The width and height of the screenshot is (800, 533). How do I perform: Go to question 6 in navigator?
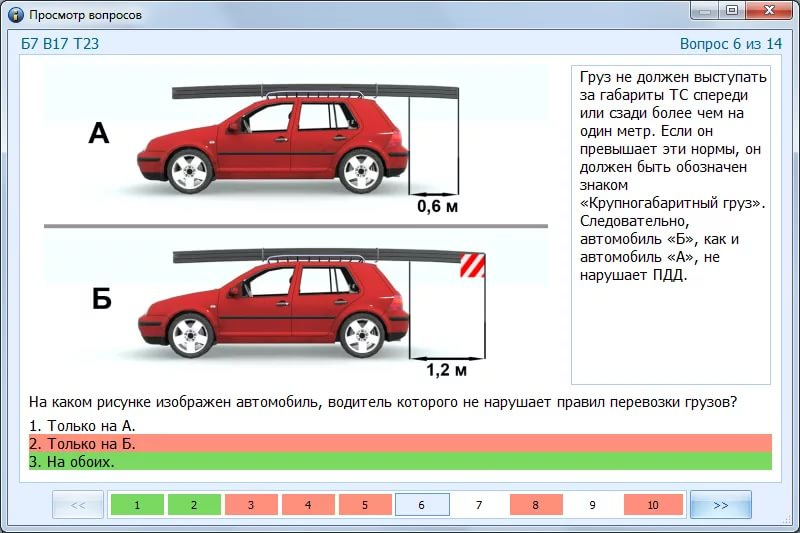click(x=422, y=505)
